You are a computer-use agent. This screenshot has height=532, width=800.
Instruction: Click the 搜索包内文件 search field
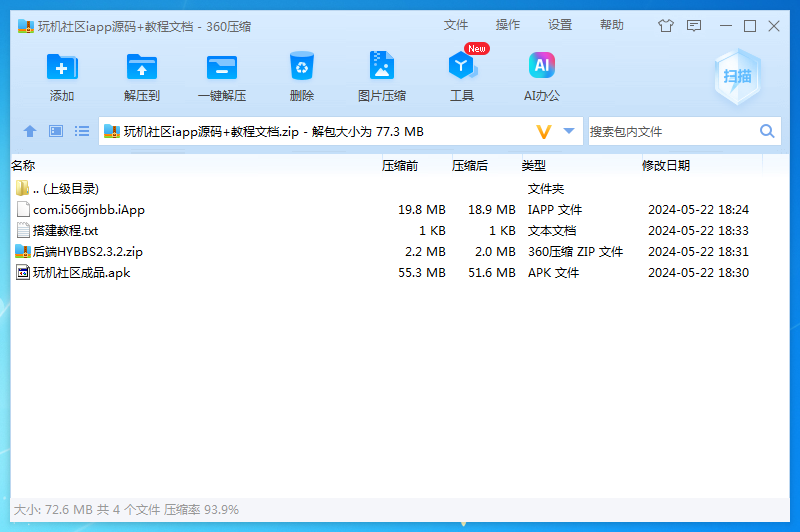point(670,131)
